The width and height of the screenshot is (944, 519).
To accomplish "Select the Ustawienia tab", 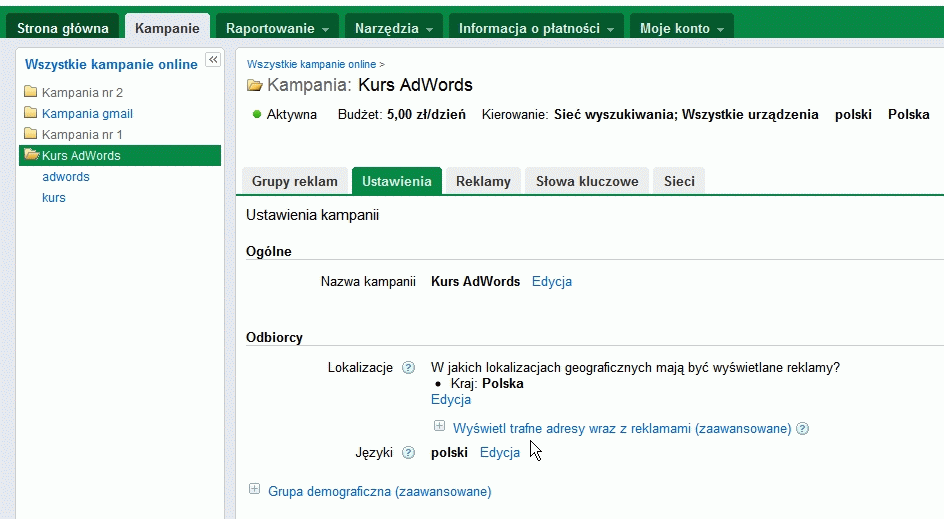I will [397, 181].
